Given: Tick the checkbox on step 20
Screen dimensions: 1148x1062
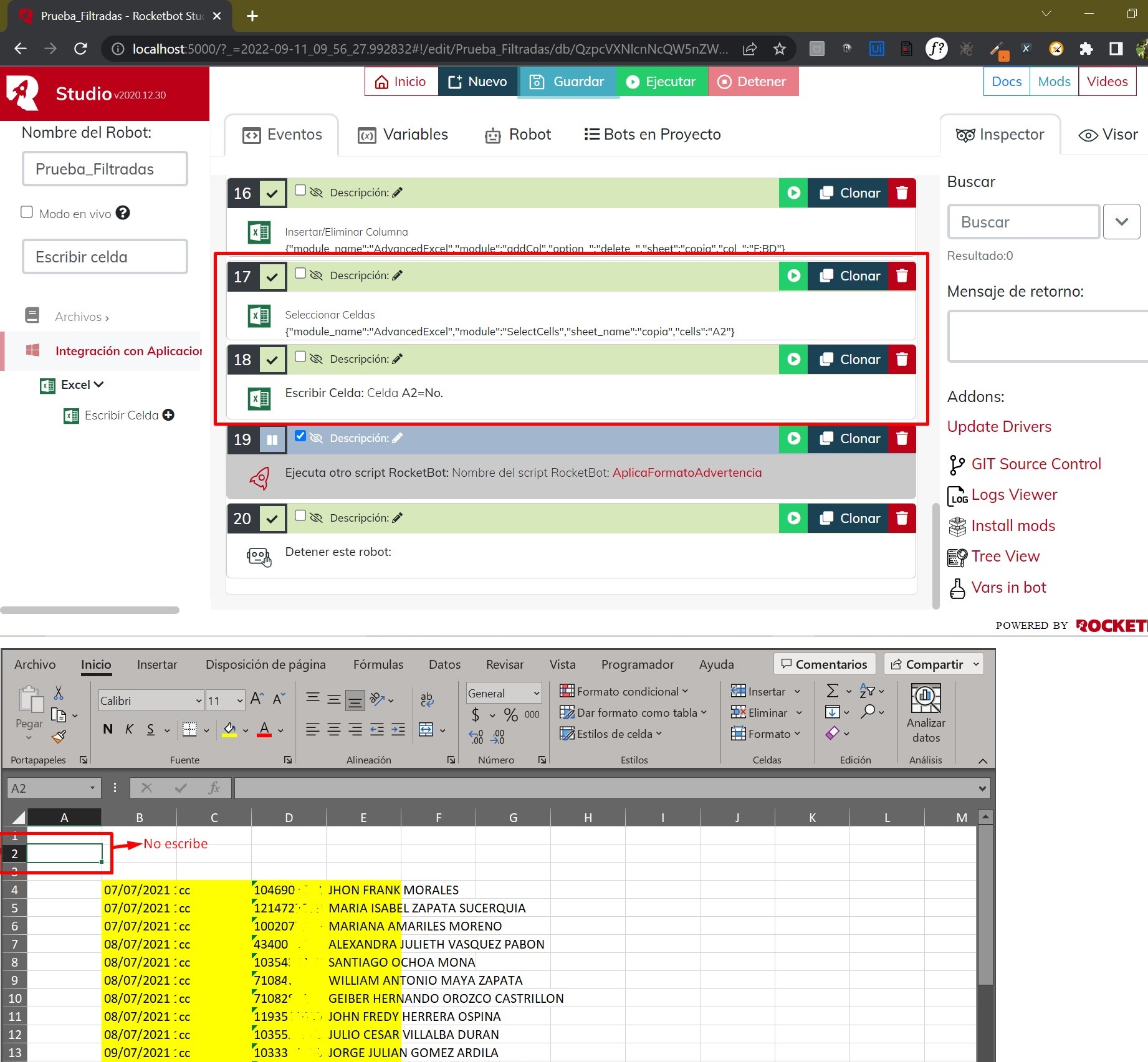Looking at the screenshot, I should [x=300, y=516].
